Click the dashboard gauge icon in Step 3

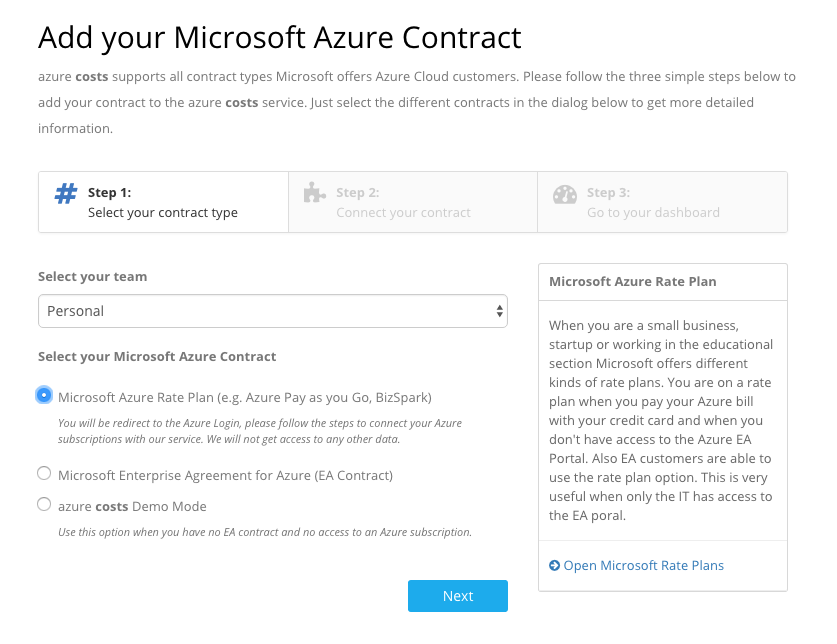click(565, 196)
